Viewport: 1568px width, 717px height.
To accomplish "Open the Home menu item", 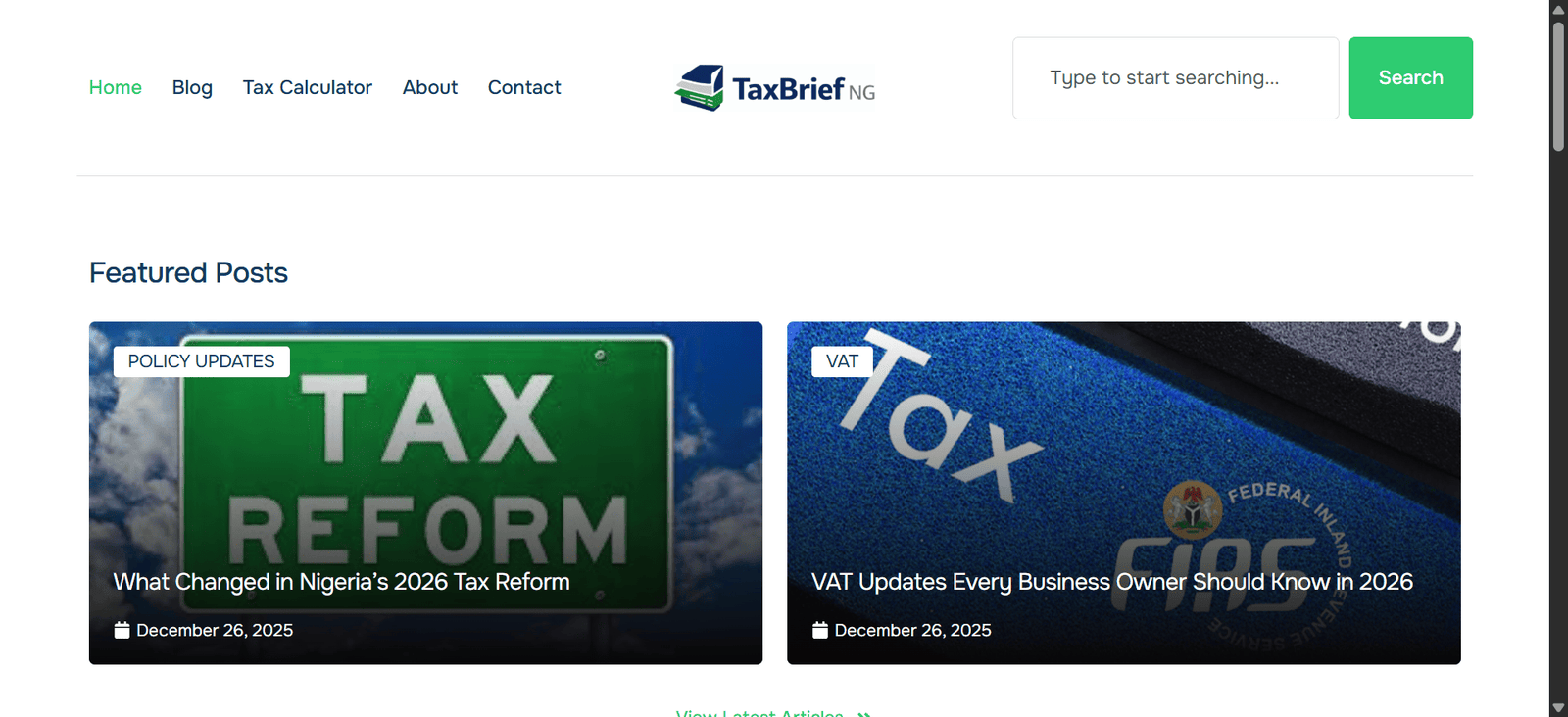I will pos(116,87).
